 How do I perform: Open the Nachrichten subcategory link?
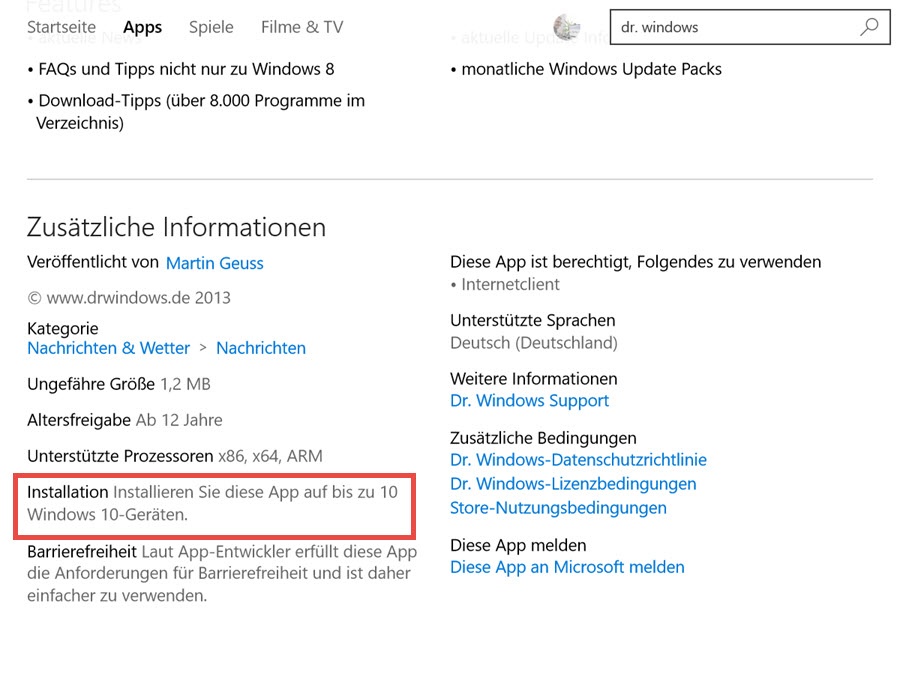261,348
